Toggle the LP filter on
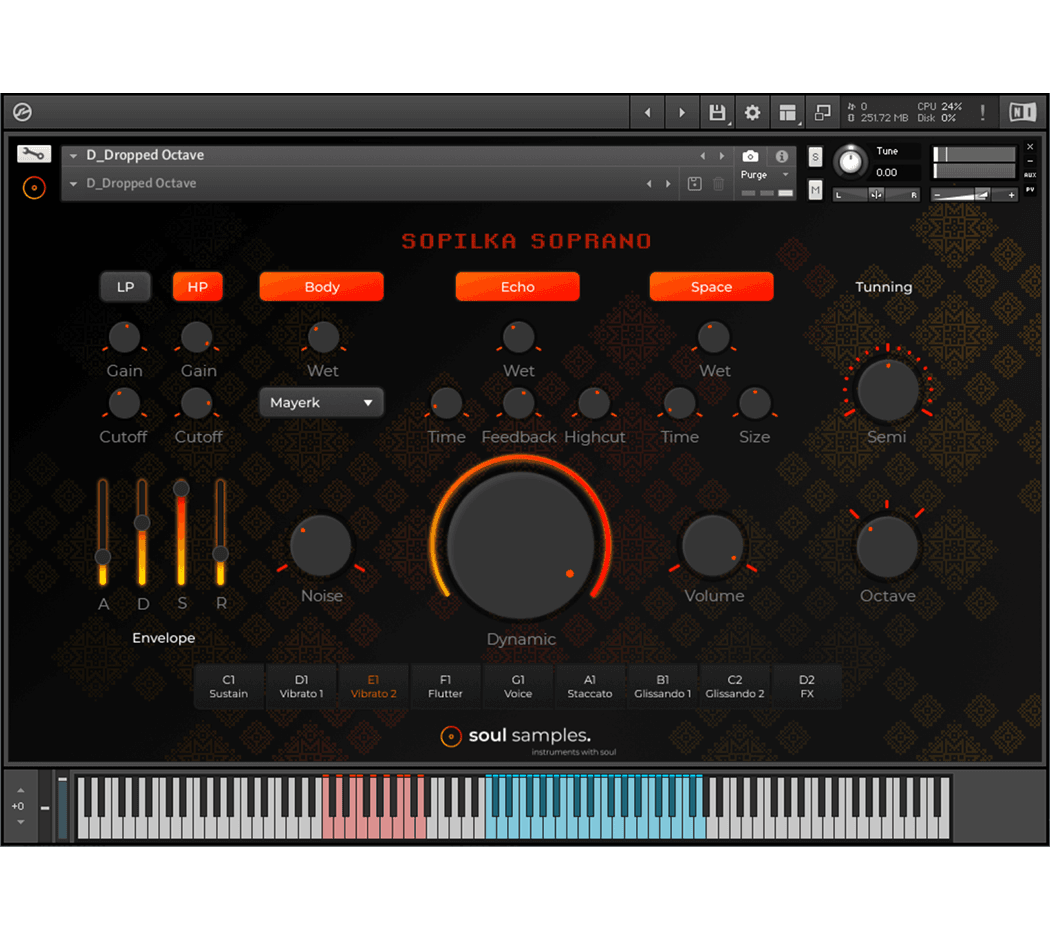The height and width of the screenshot is (940, 1050). [x=125, y=287]
